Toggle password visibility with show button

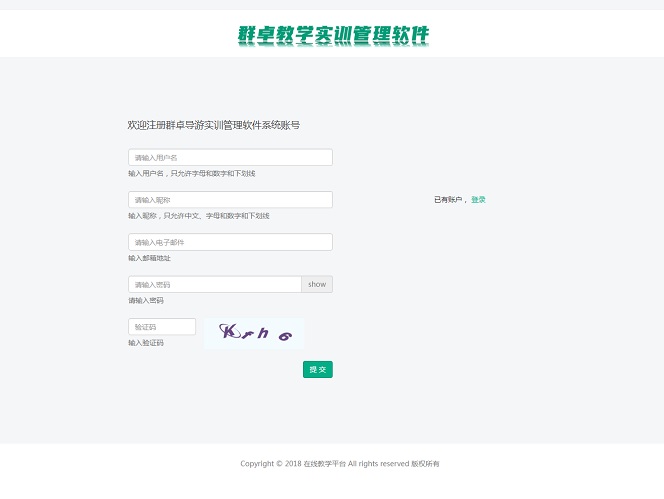[x=317, y=284]
